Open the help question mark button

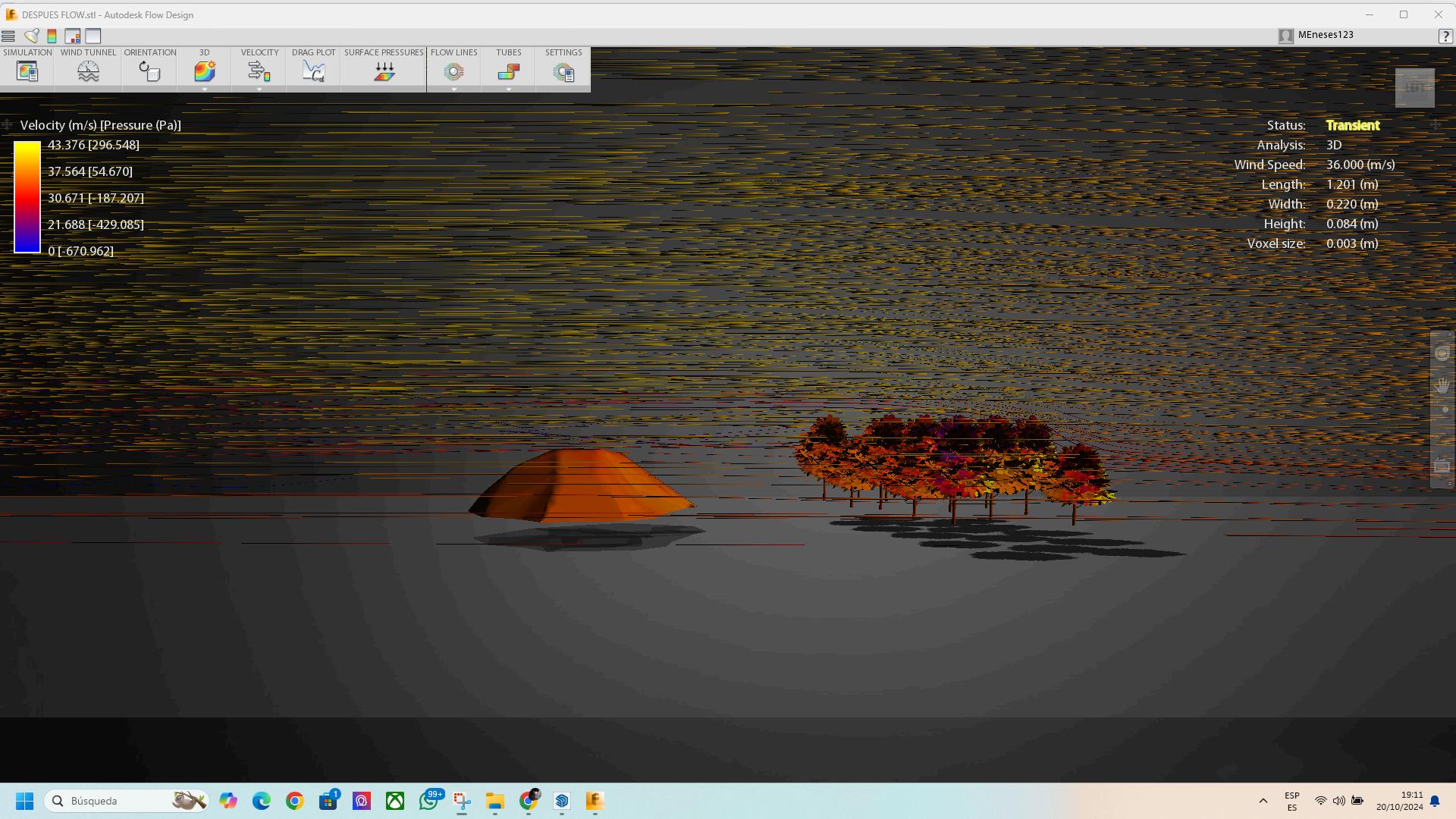click(x=1445, y=36)
